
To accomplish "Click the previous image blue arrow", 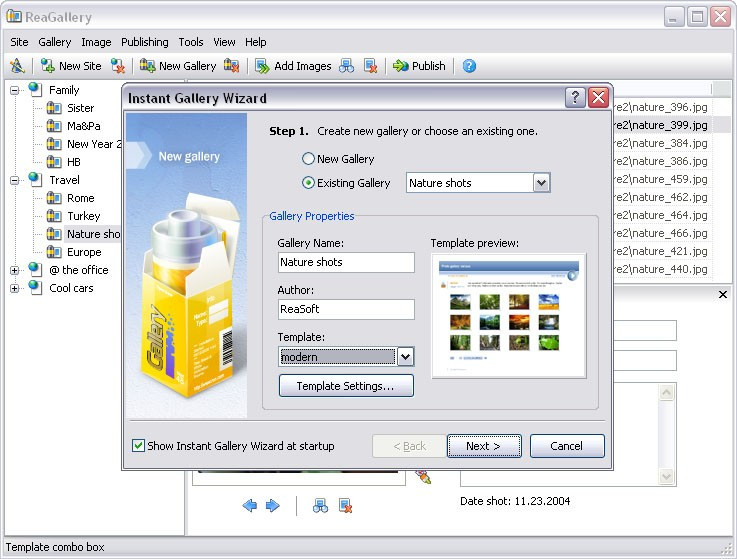I will click(x=250, y=505).
